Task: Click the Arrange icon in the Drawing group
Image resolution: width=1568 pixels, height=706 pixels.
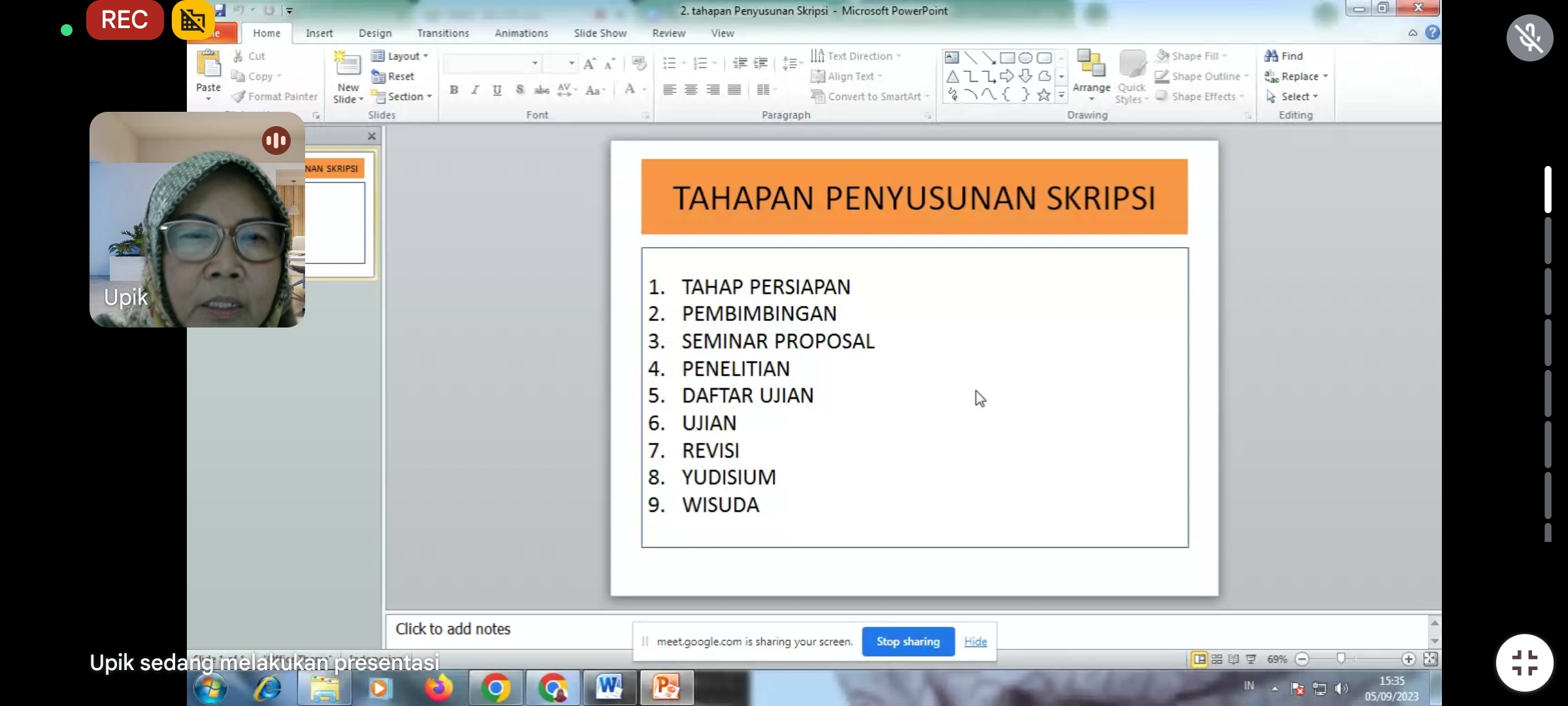Action: tap(1090, 65)
